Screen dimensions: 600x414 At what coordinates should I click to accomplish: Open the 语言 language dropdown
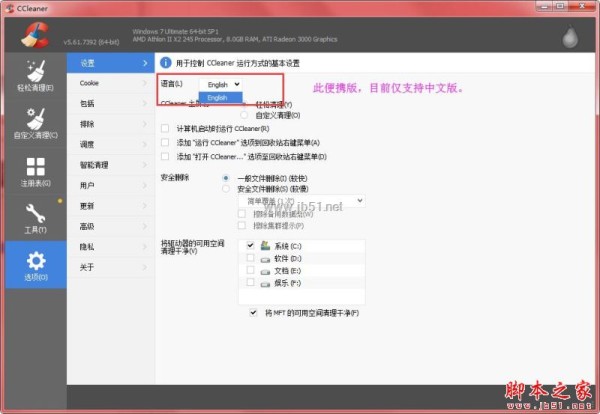point(221,85)
